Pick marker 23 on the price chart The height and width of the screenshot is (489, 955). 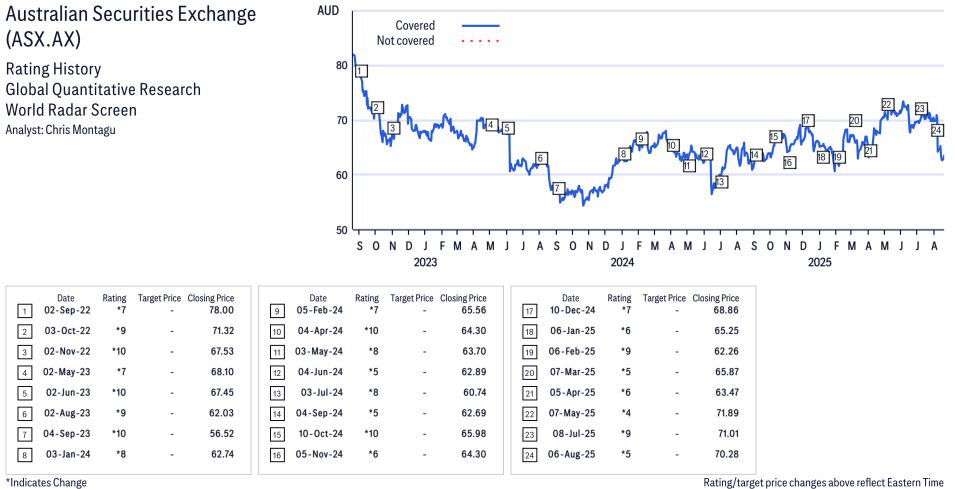921,108
